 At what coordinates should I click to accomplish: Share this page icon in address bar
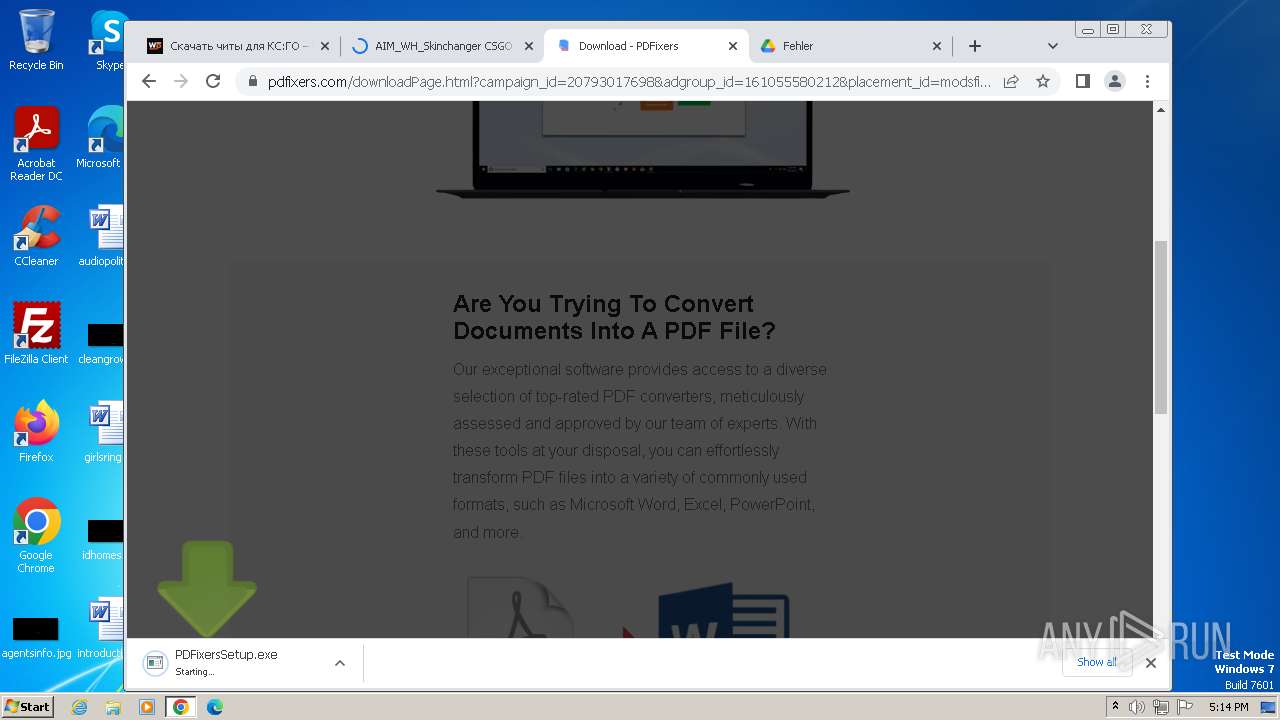(x=1011, y=81)
